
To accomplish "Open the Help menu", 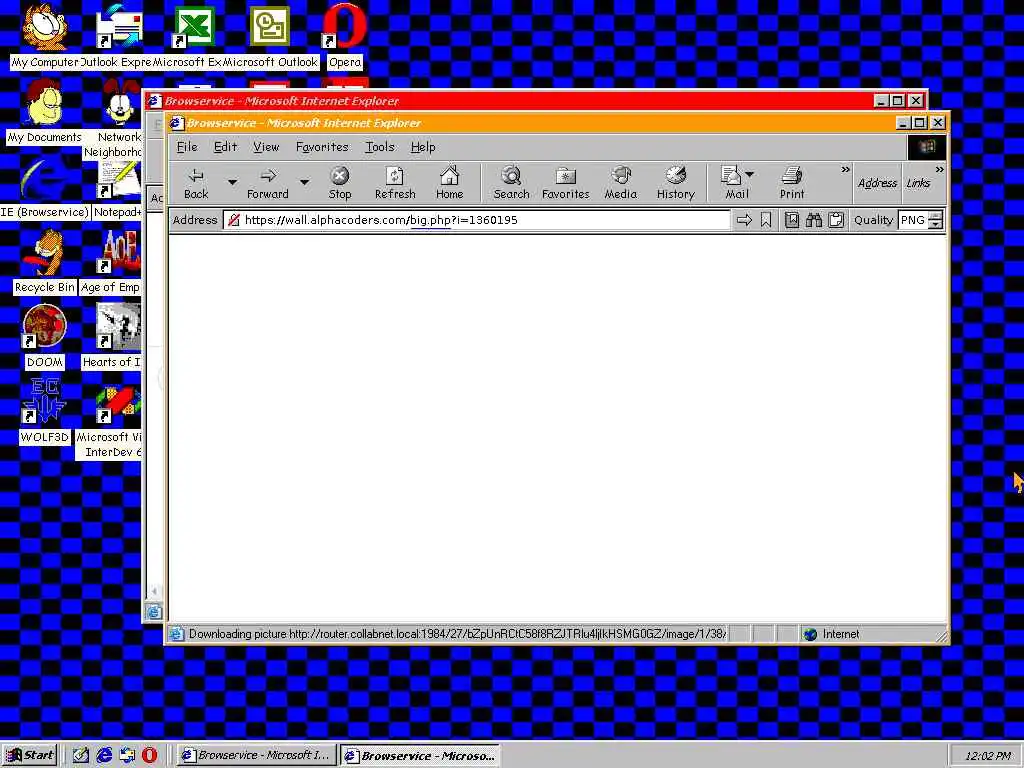I will (423, 147).
